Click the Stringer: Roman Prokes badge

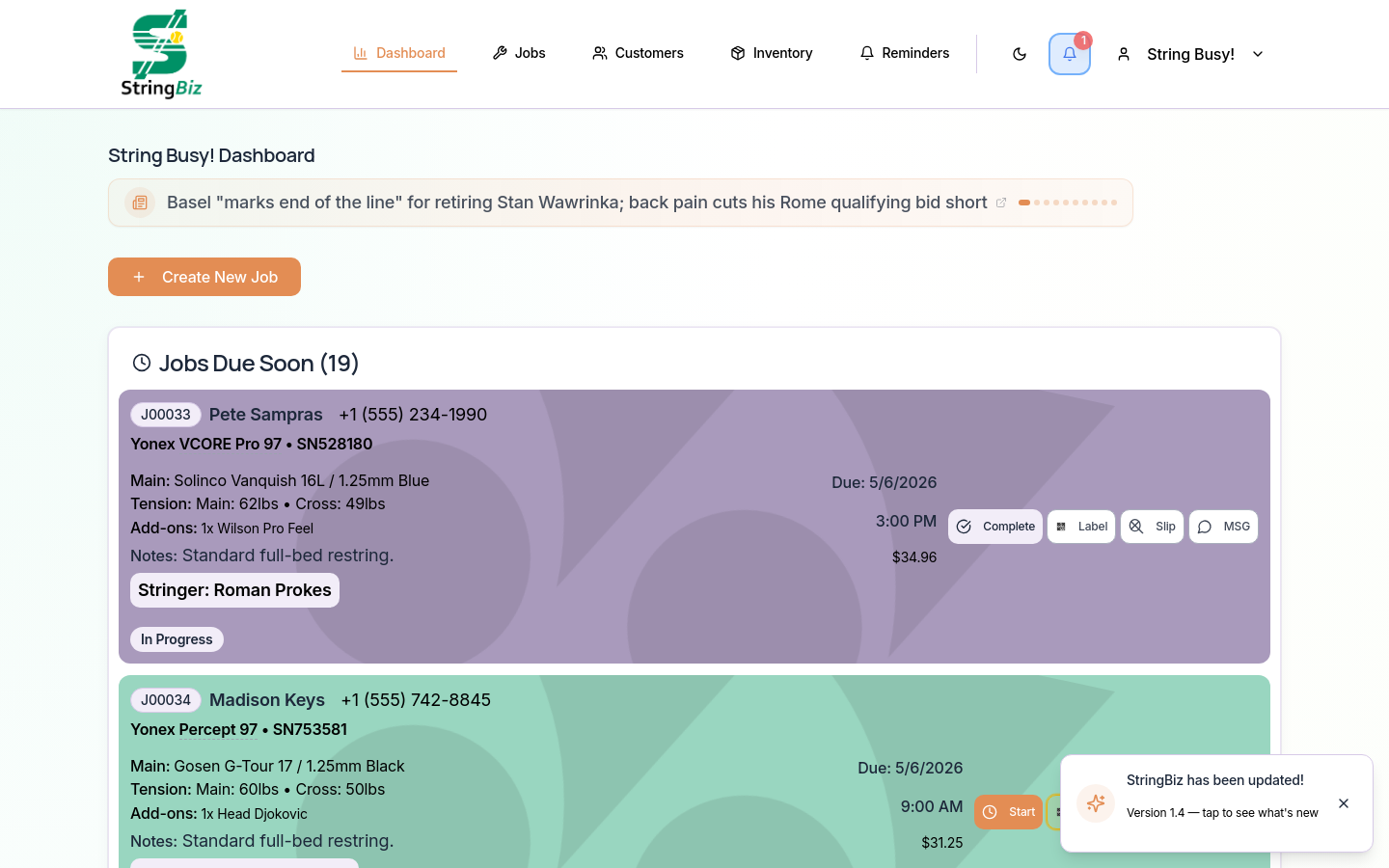click(x=234, y=590)
